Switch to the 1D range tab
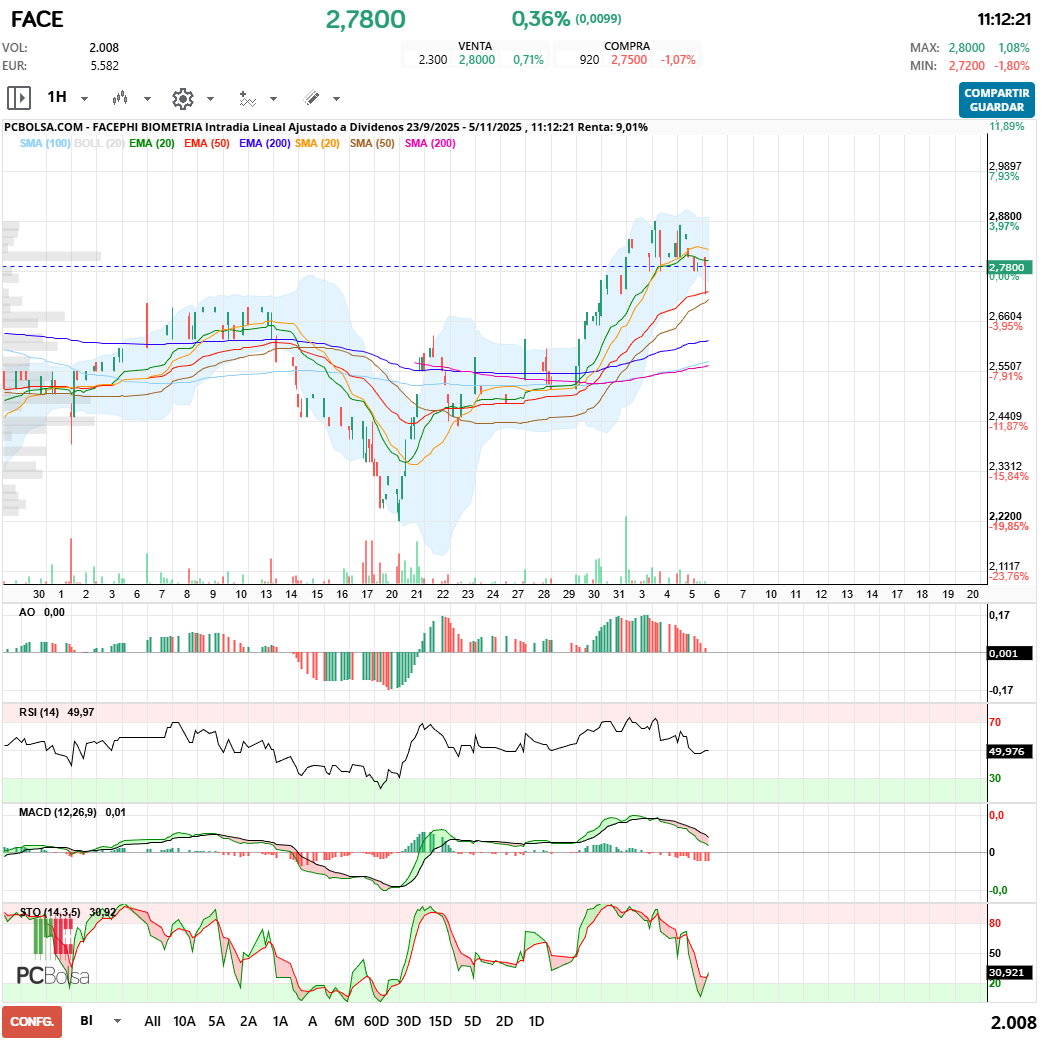Screen dimensions: 1050x1043 [535, 1021]
